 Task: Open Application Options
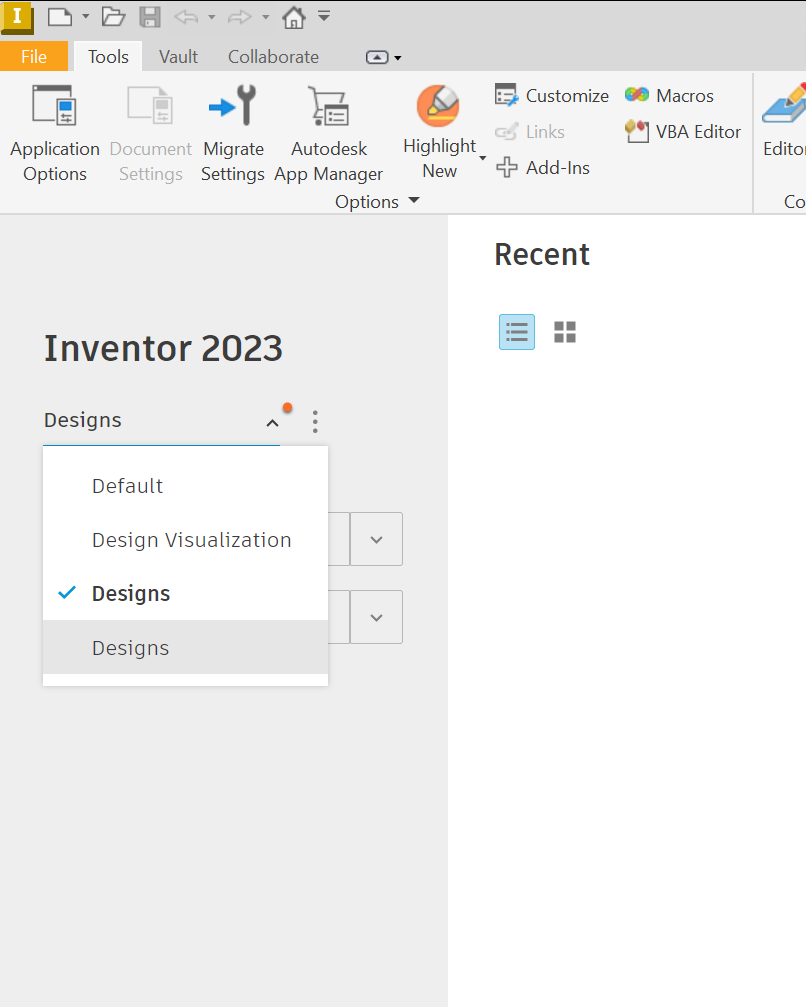coord(55,134)
